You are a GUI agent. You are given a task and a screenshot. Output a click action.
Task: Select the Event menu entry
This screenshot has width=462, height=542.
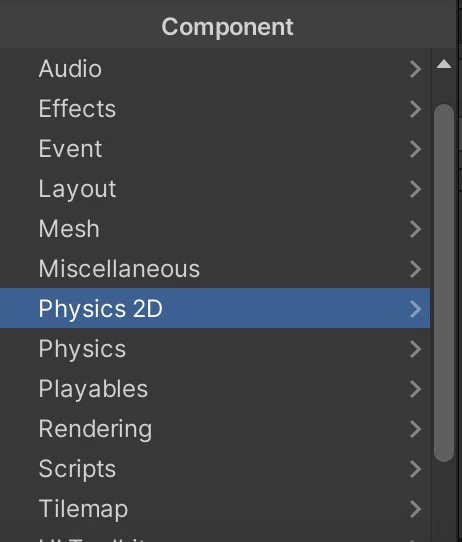[x=215, y=149]
